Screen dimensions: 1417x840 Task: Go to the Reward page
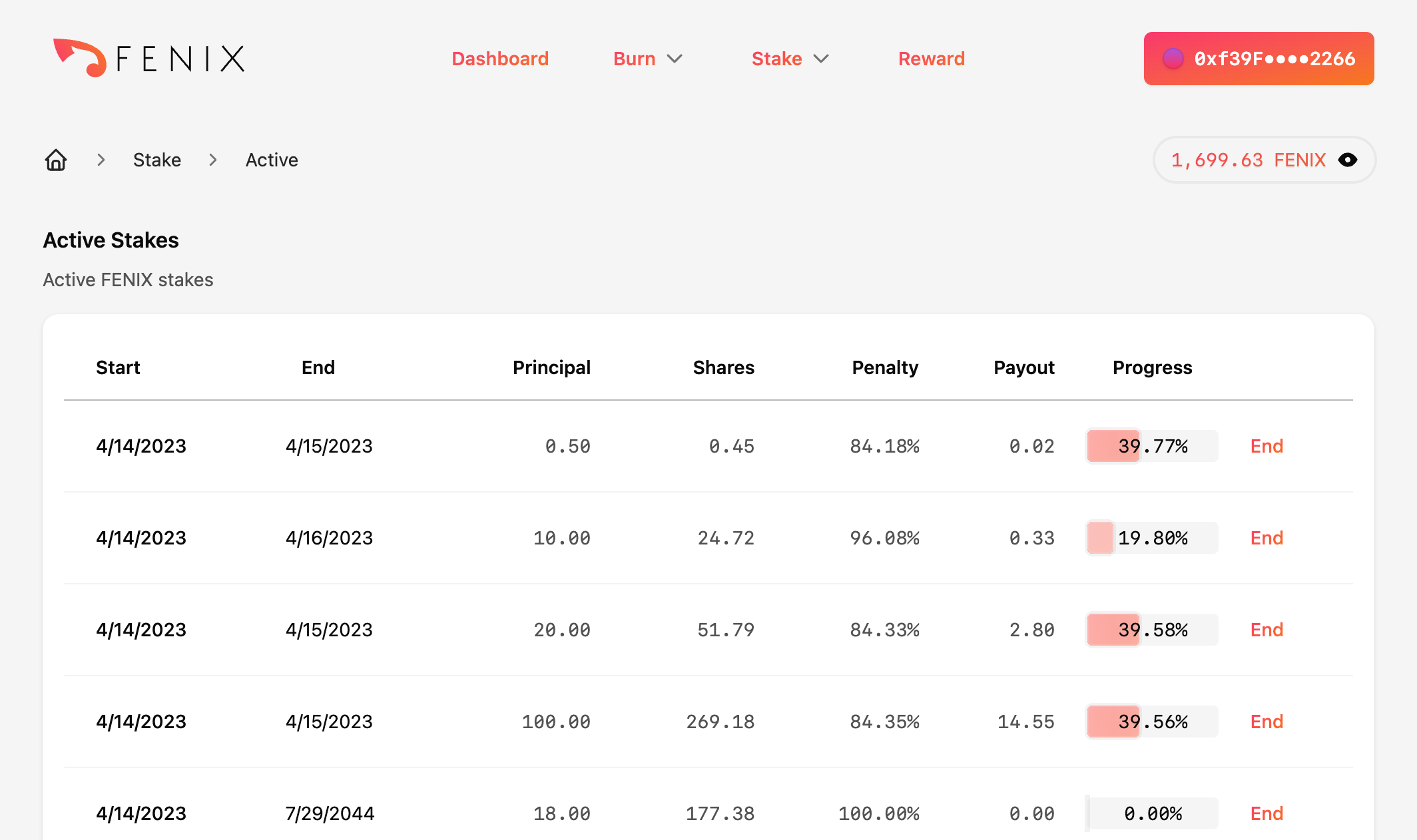(931, 59)
